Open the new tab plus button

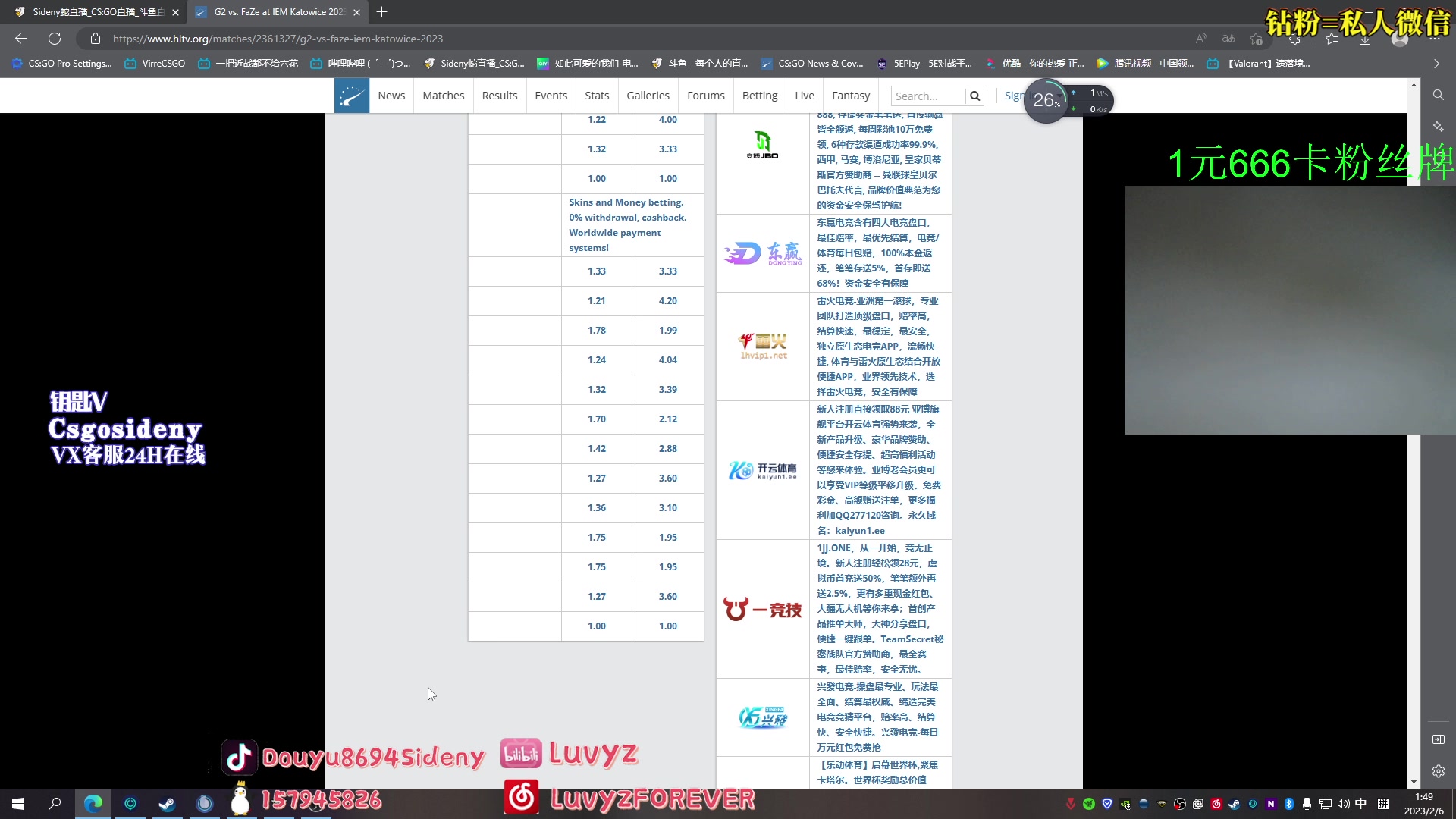pyautogui.click(x=381, y=12)
